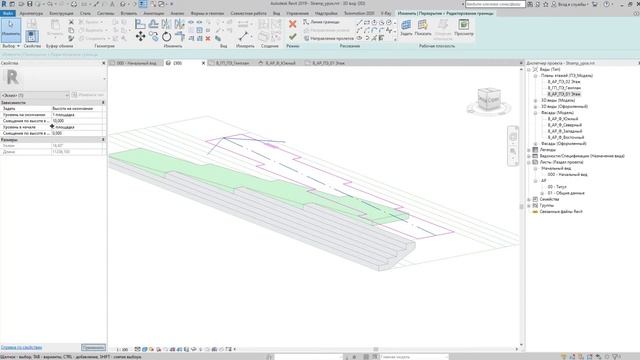This screenshot has height=360, width=640.
Task: Open the Вставить ribbon tab
Action: pos(129,13)
